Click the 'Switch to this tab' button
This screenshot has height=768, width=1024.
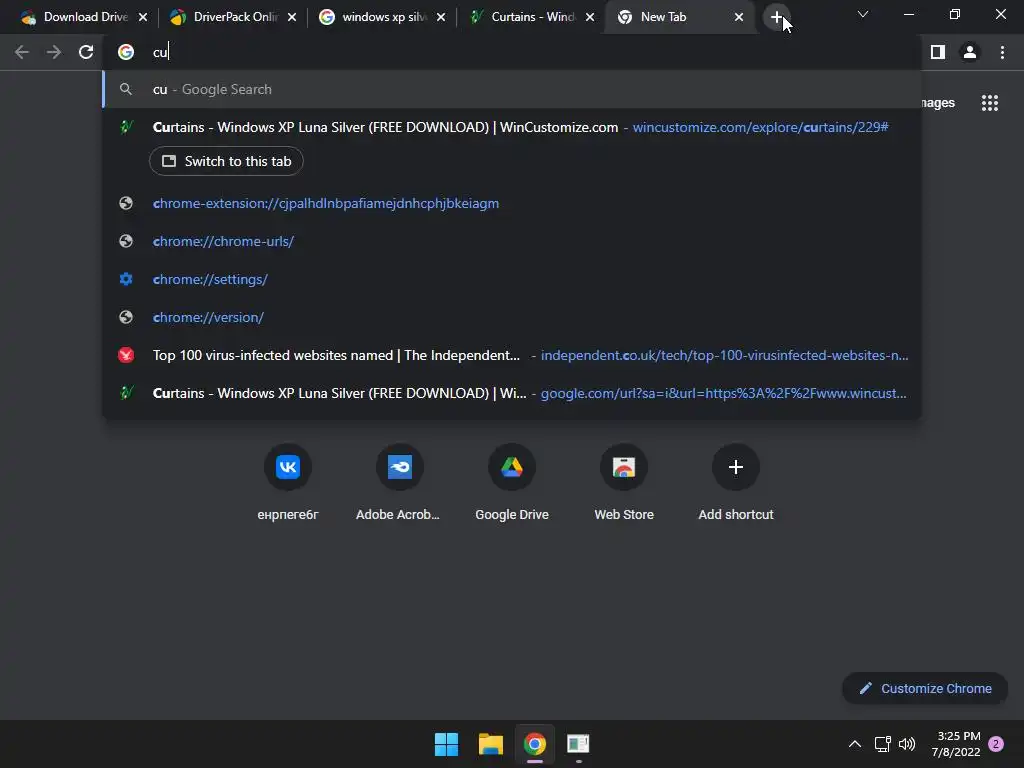click(x=226, y=161)
